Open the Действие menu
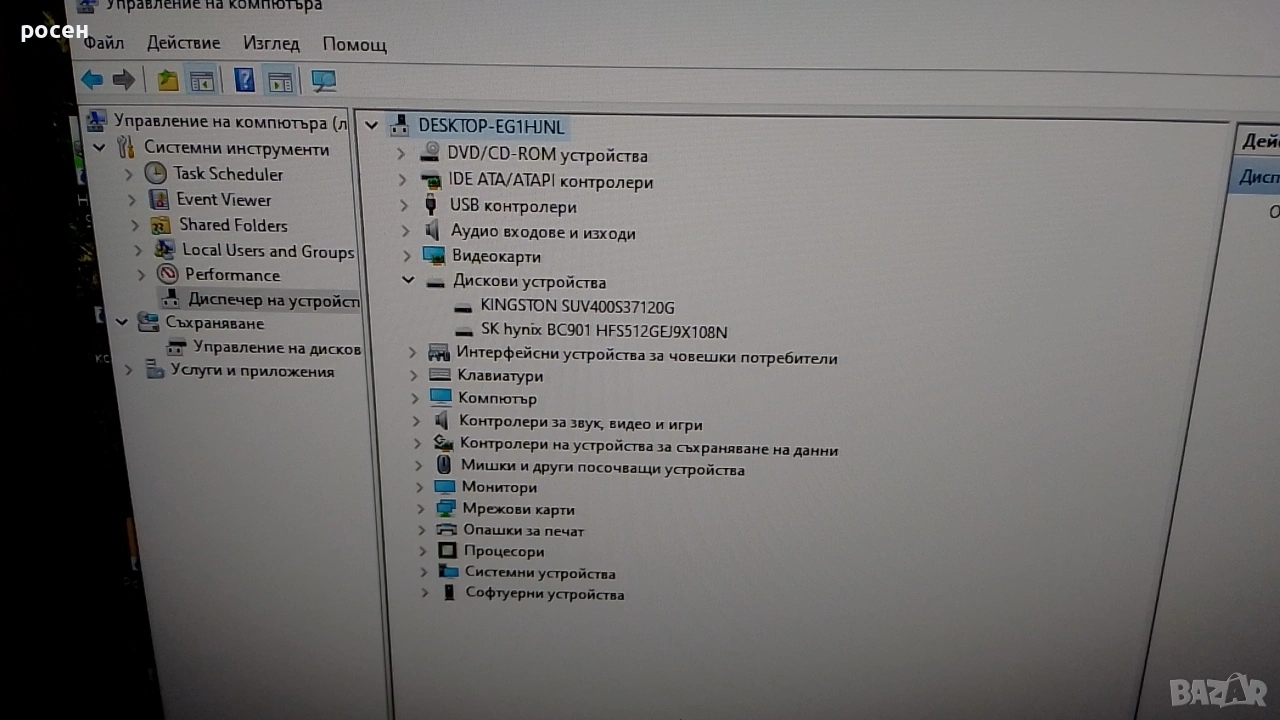Image resolution: width=1280 pixels, height=720 pixels. [x=183, y=43]
